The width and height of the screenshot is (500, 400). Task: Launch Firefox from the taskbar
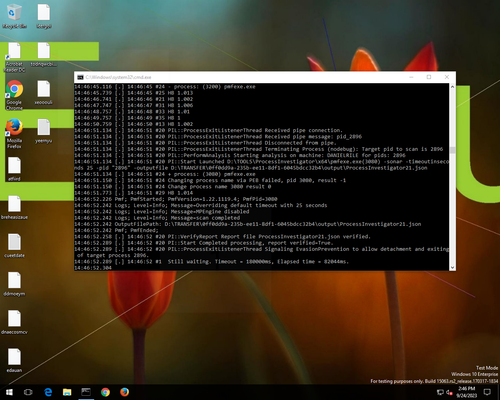coord(124,392)
